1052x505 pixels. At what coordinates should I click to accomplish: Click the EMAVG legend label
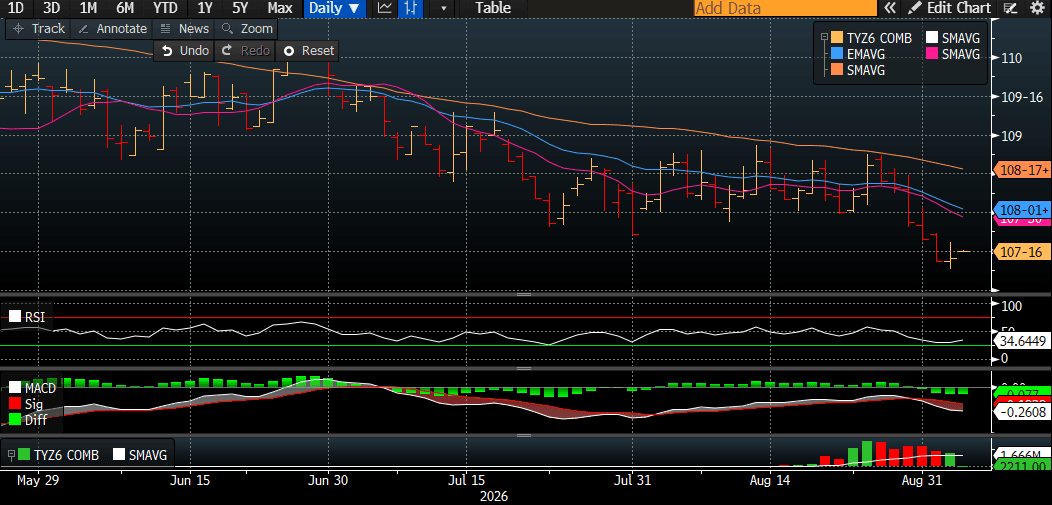pos(866,54)
